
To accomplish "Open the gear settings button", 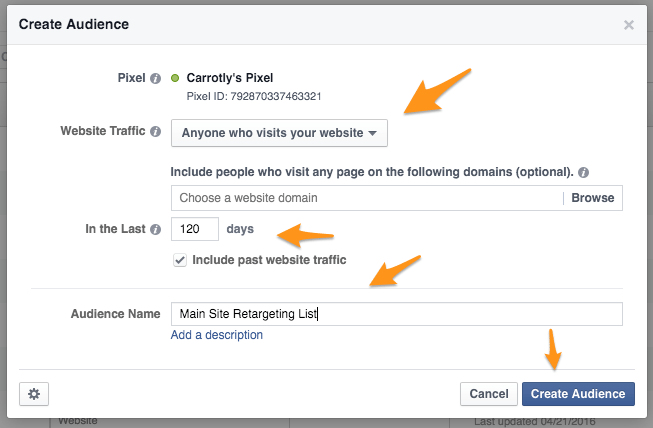I will 34,394.
